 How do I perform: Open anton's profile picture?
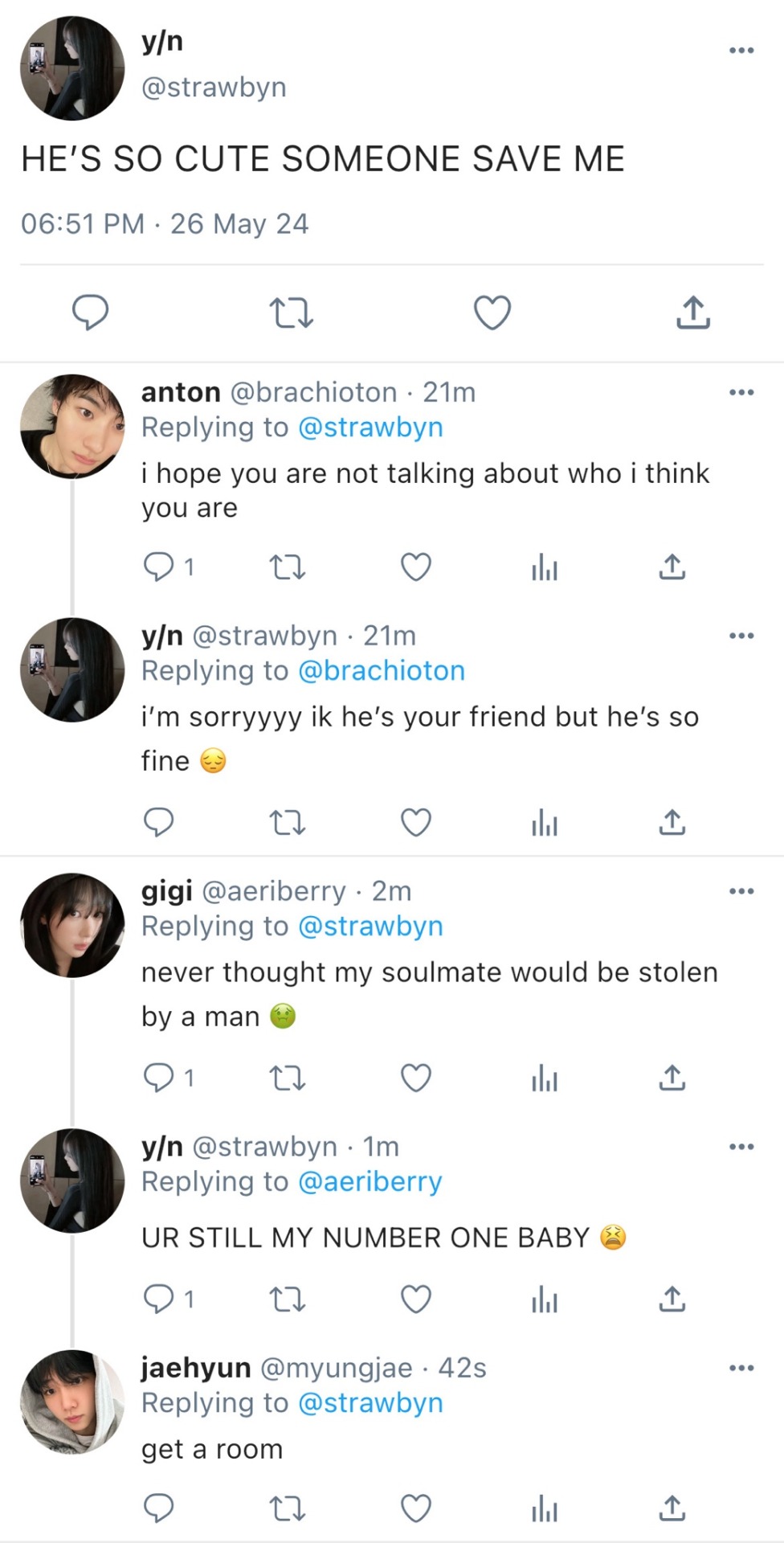click(x=72, y=427)
